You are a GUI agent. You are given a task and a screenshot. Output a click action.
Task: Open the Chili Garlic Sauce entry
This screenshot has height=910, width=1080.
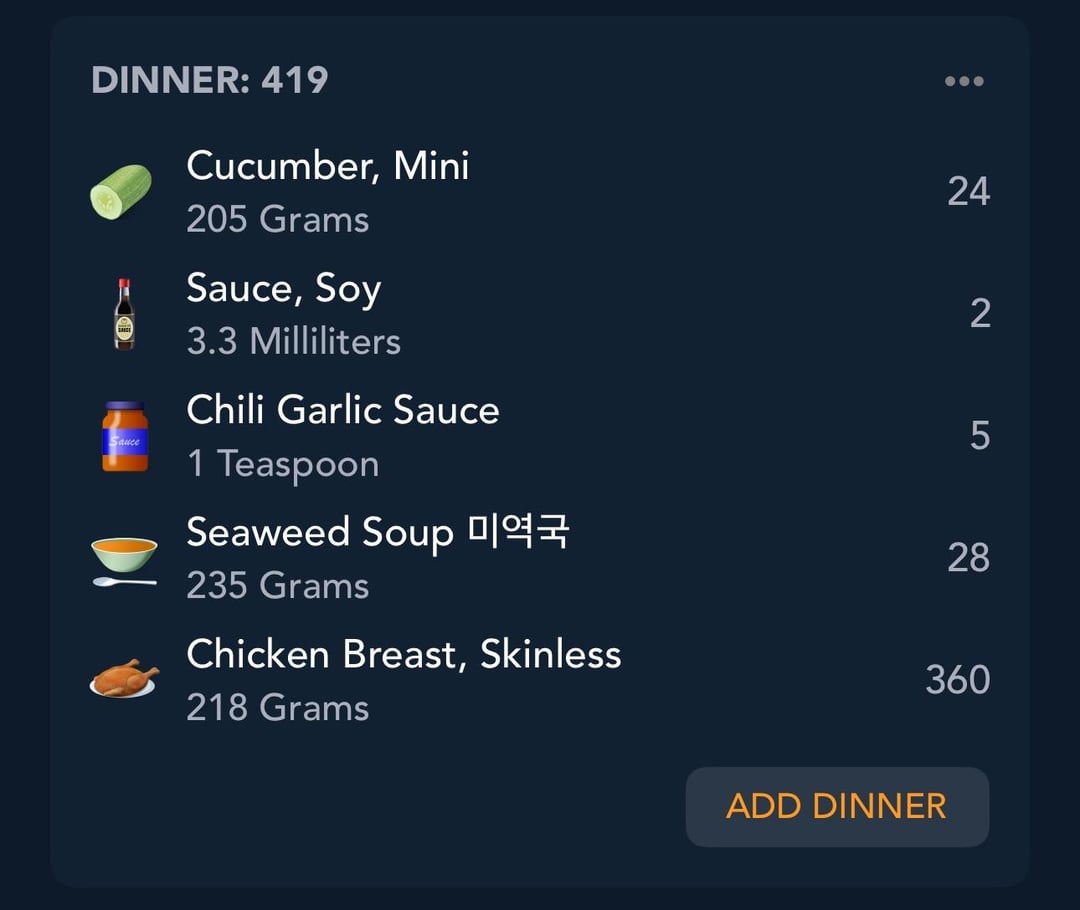click(x=343, y=410)
